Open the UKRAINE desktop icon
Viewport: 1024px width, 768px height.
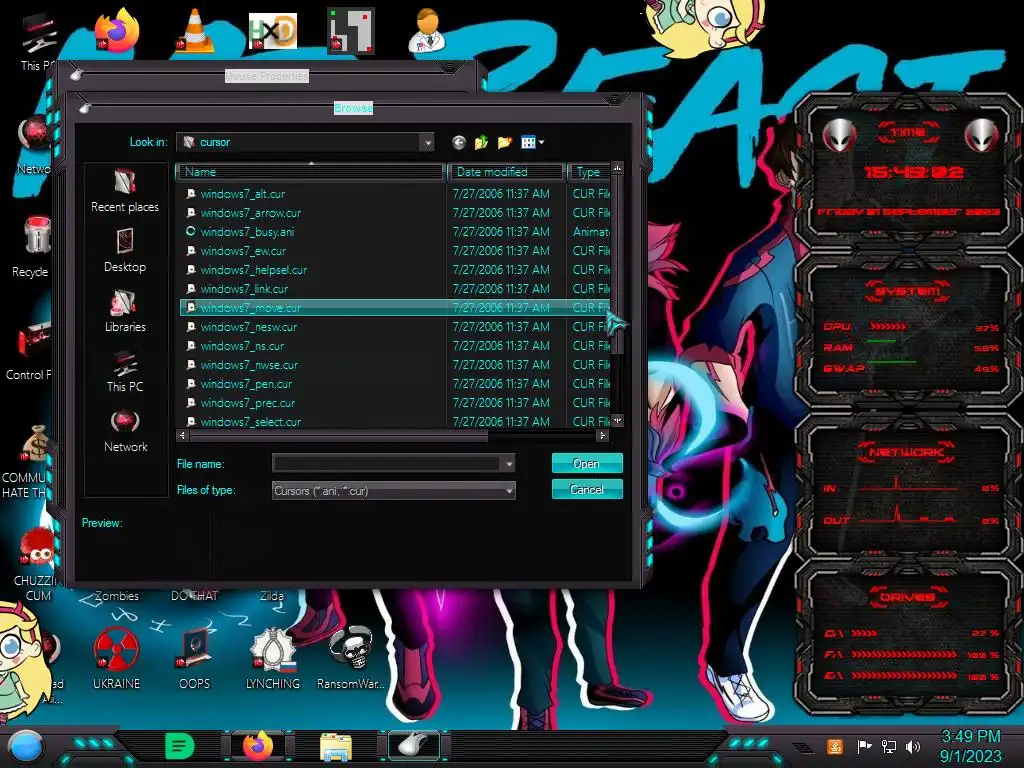[116, 658]
